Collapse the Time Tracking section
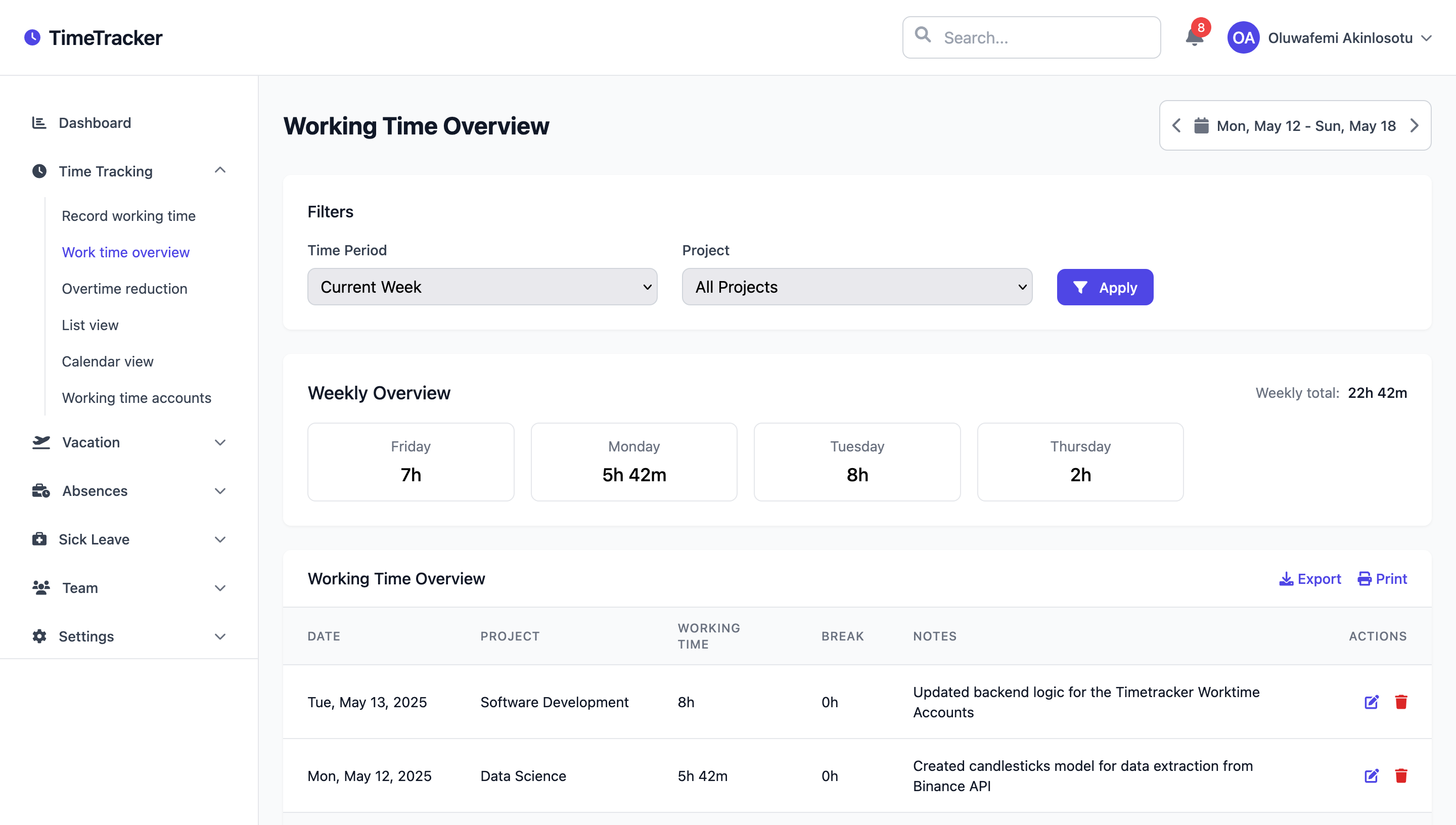 tap(220, 170)
